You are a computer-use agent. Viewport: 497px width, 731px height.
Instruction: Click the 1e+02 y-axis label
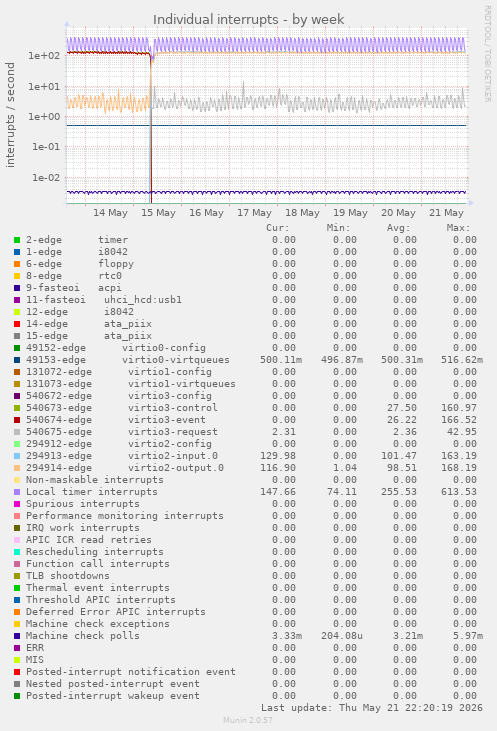(44, 56)
